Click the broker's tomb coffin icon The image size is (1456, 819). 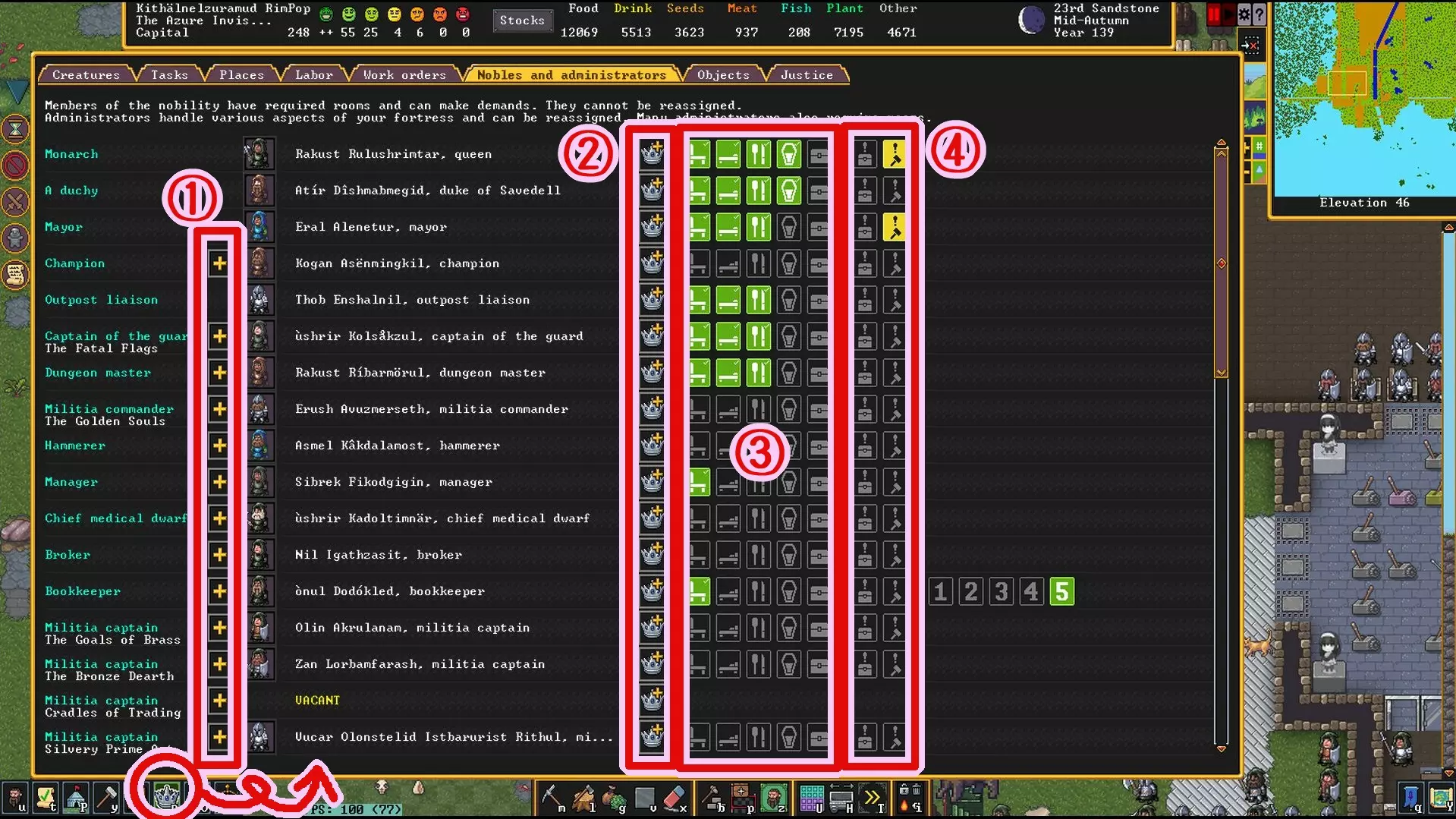point(789,555)
